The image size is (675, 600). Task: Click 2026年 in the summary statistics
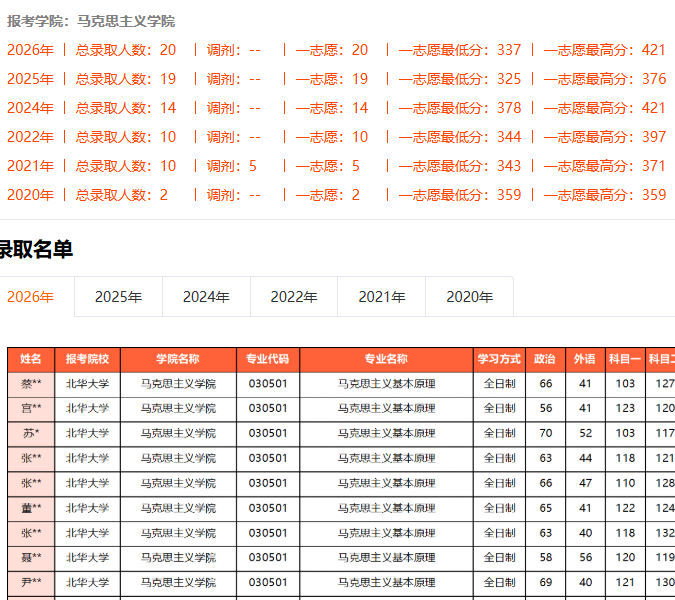30,50
